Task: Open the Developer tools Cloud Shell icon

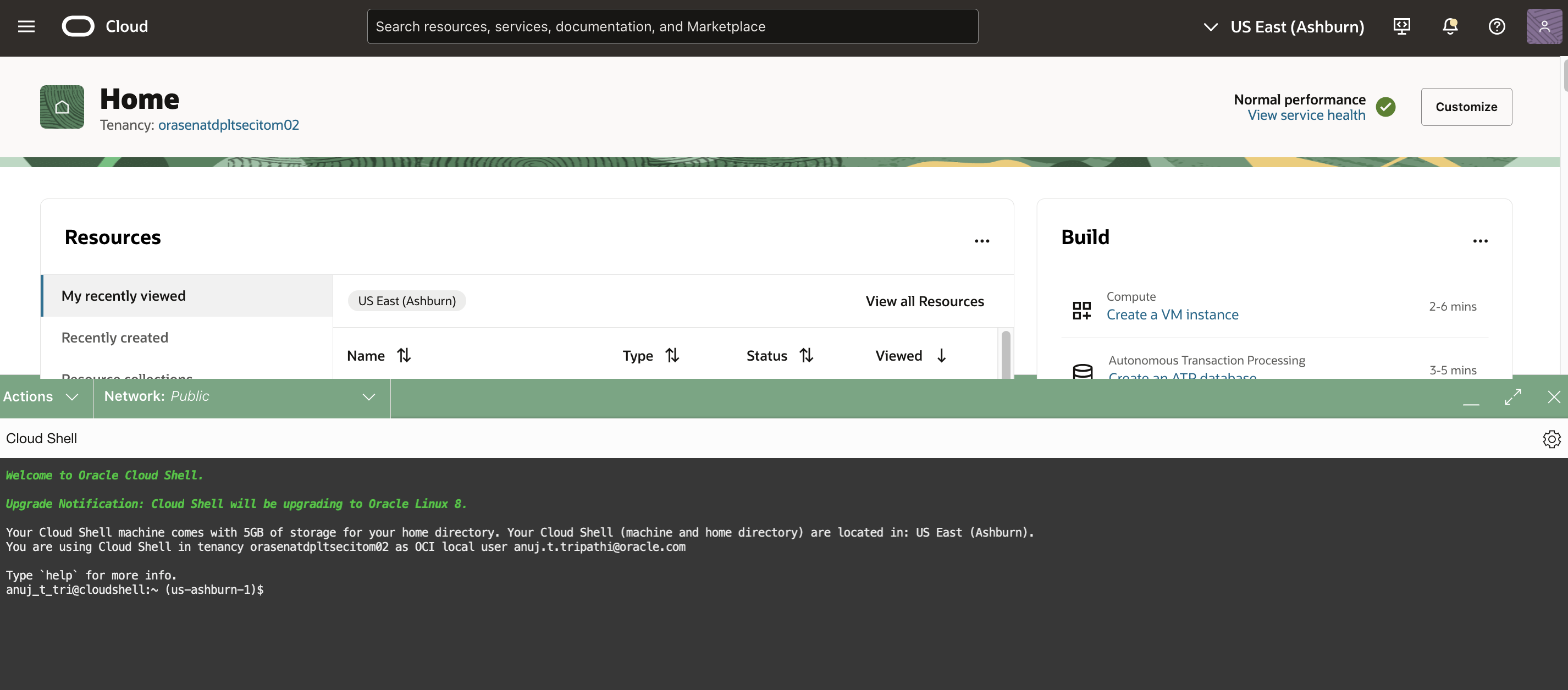Action: [1401, 26]
